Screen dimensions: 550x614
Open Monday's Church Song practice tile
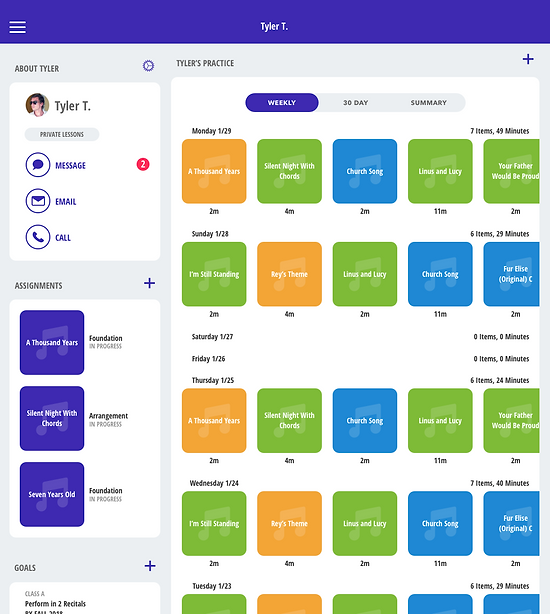click(365, 171)
